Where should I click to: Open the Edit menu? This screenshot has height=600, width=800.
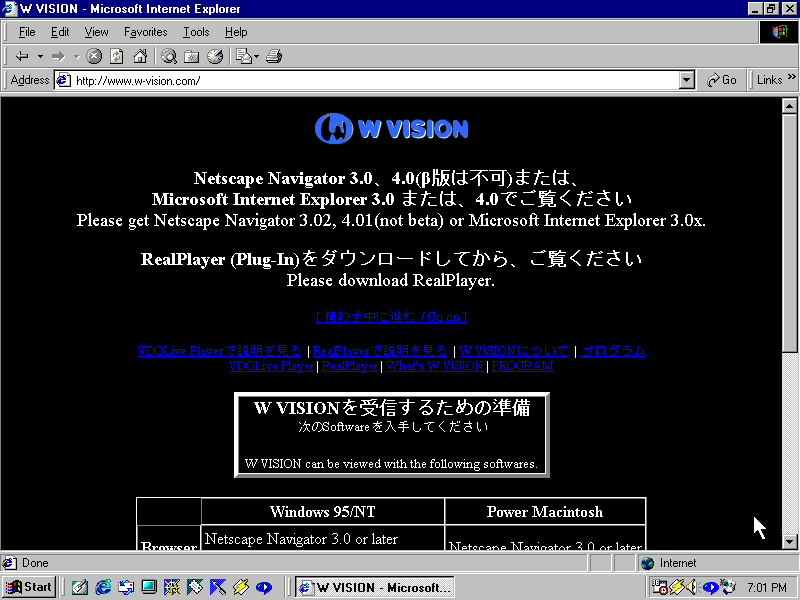tap(60, 32)
